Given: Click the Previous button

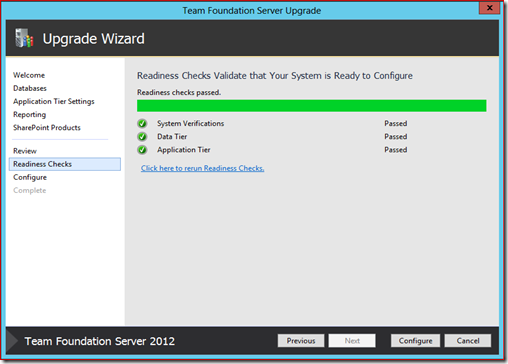Looking at the screenshot, I should point(301,341).
